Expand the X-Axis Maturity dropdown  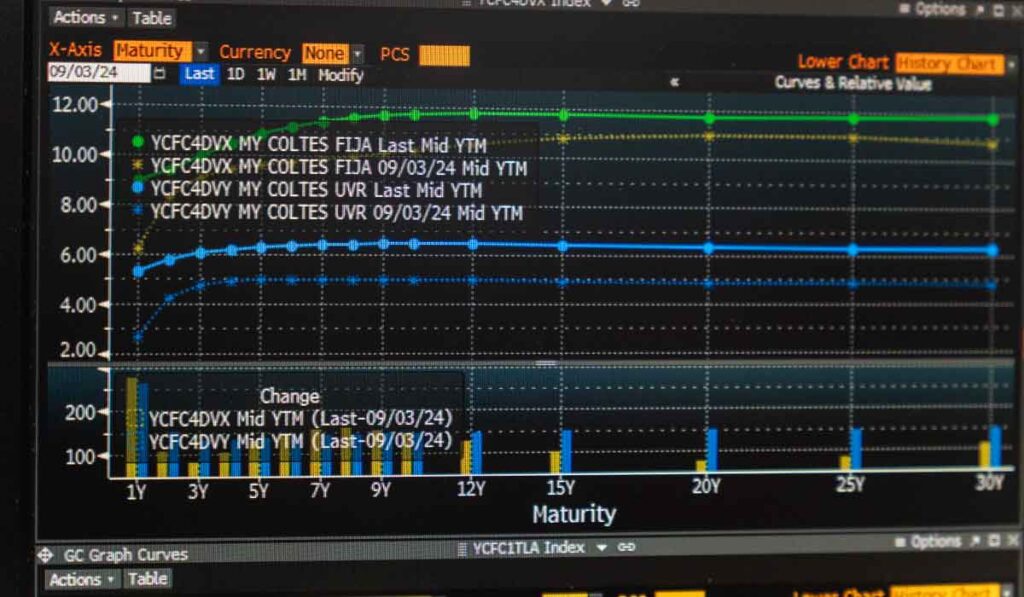[202, 51]
